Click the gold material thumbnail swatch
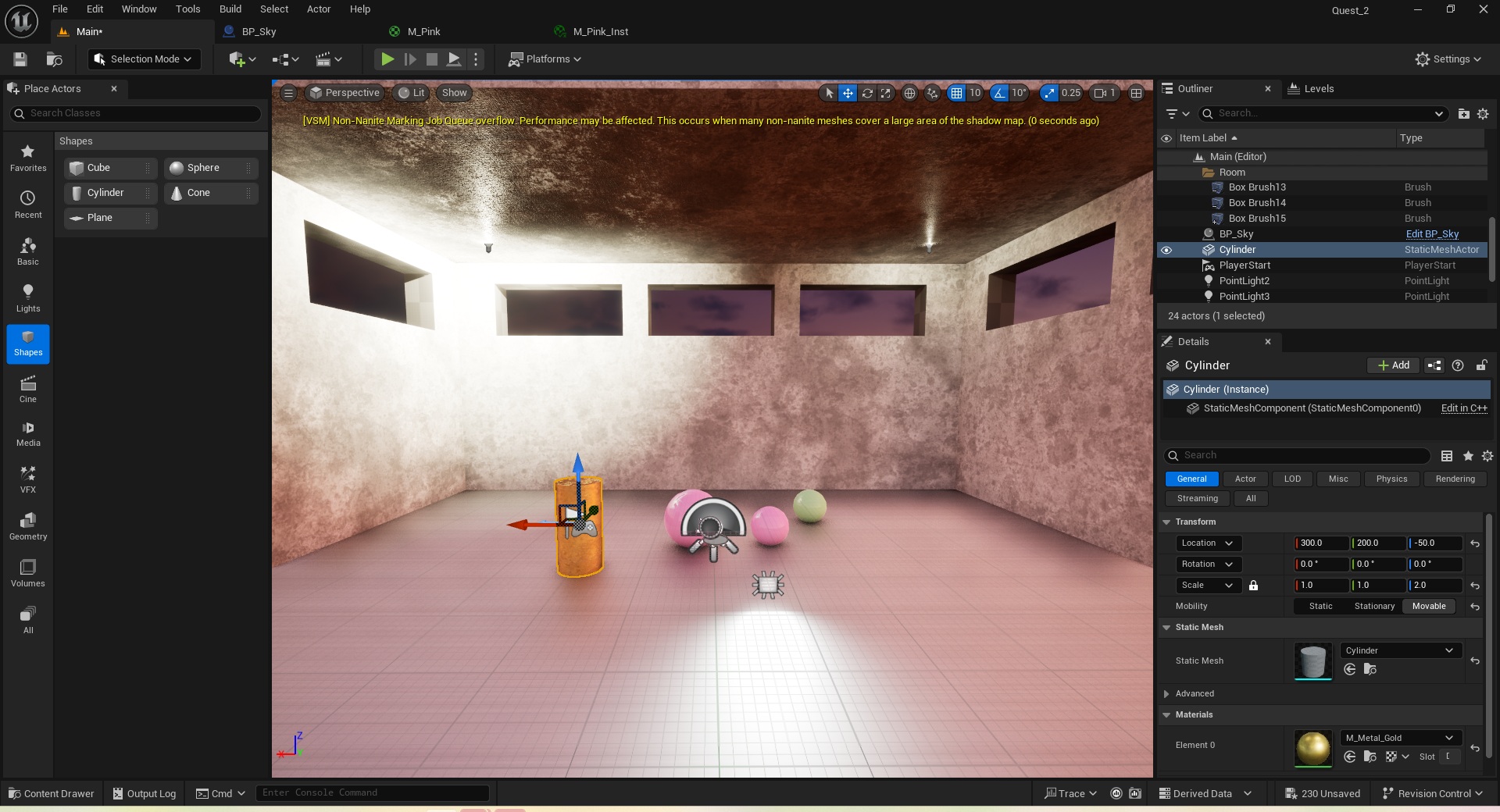Viewport: 1500px width, 812px height. click(x=1312, y=748)
